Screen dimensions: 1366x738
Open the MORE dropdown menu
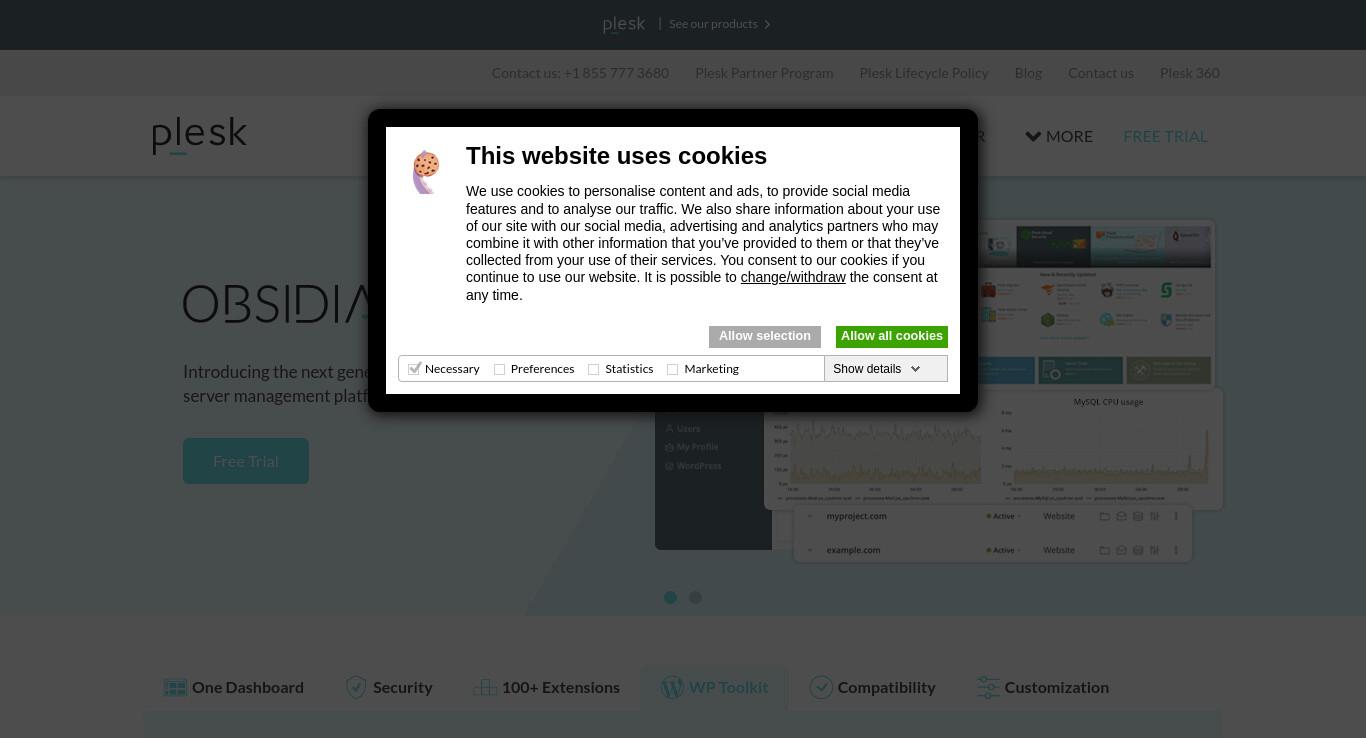[1059, 136]
